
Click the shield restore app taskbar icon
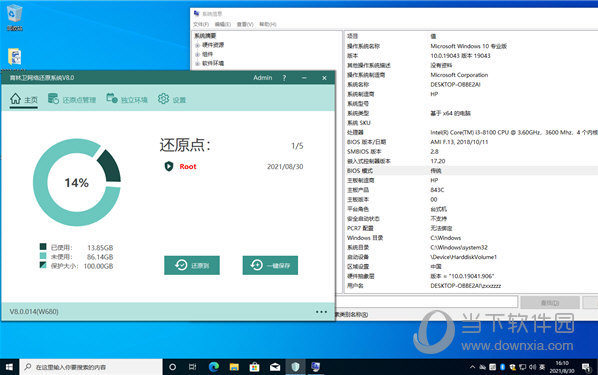pos(295,367)
